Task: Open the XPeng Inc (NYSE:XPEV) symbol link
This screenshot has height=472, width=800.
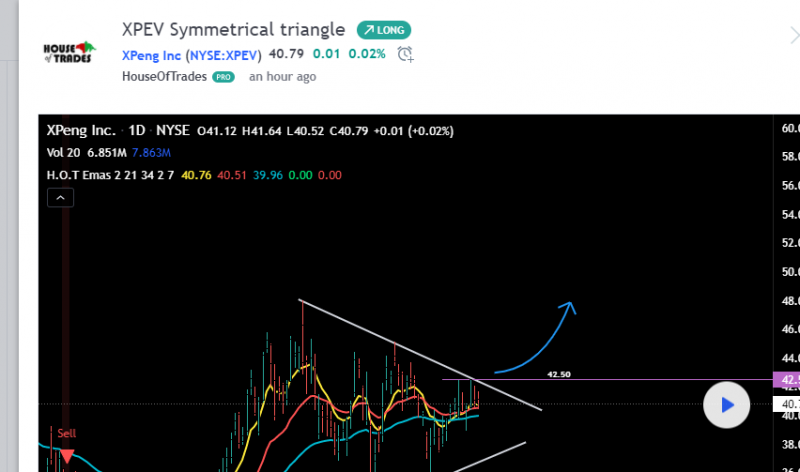Action: (191, 55)
